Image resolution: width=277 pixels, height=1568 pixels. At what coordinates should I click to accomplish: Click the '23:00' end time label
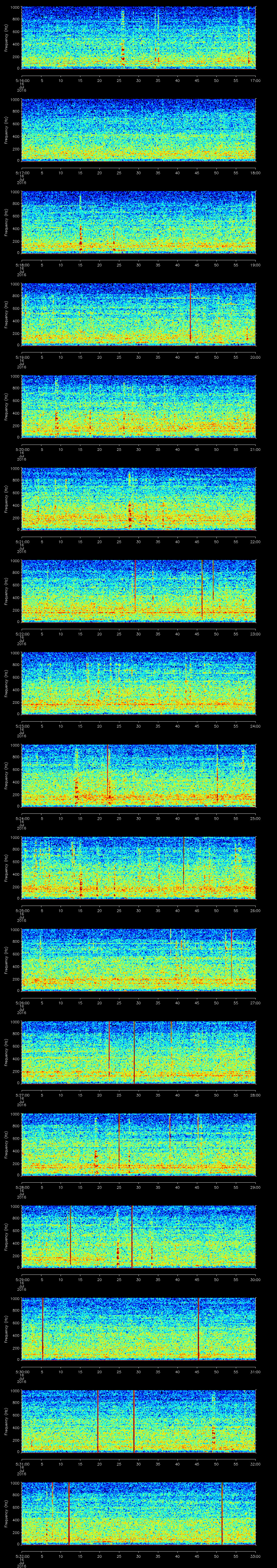256,634
